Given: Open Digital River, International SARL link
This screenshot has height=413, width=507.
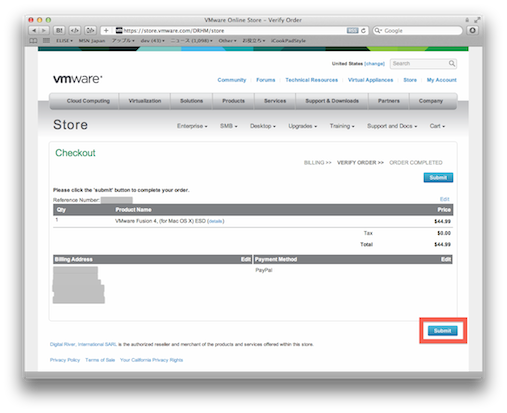Looking at the screenshot, I should (83, 344).
